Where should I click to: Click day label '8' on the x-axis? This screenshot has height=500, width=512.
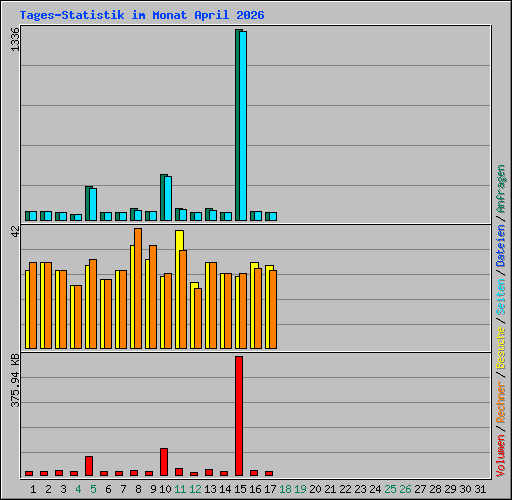138,489
